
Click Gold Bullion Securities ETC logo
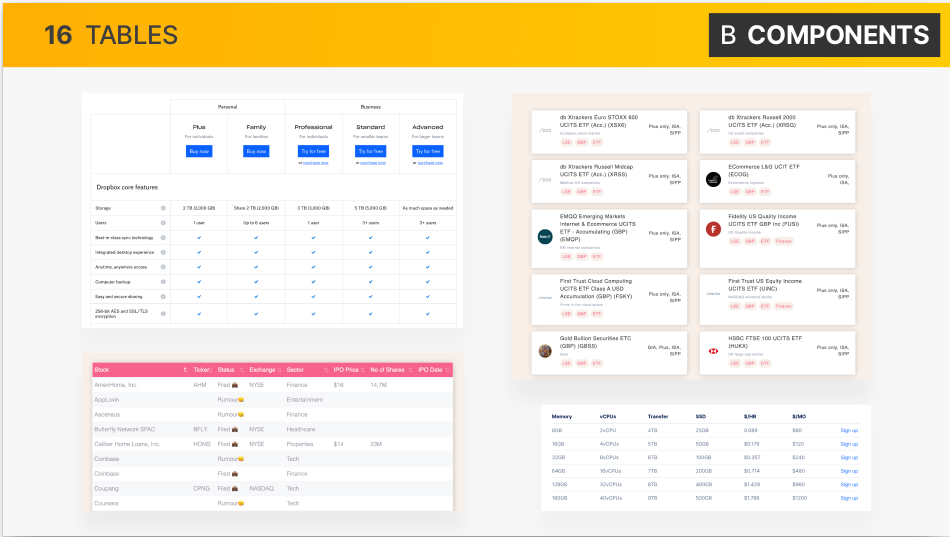click(545, 351)
